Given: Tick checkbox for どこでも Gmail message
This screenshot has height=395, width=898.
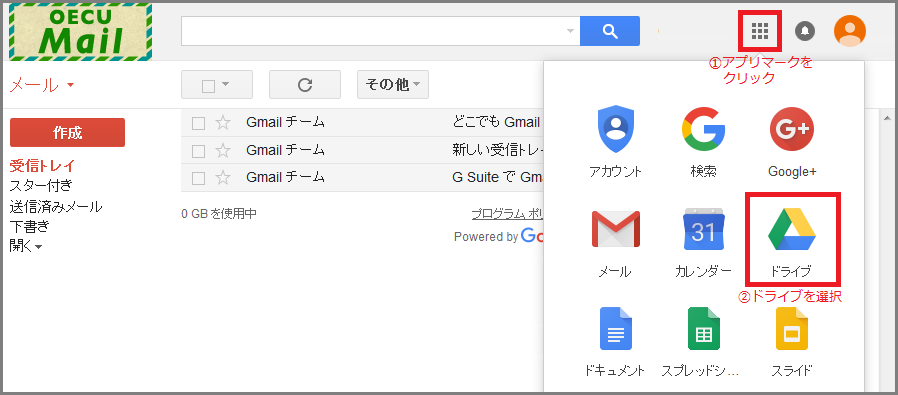Looking at the screenshot, I should 198,123.
